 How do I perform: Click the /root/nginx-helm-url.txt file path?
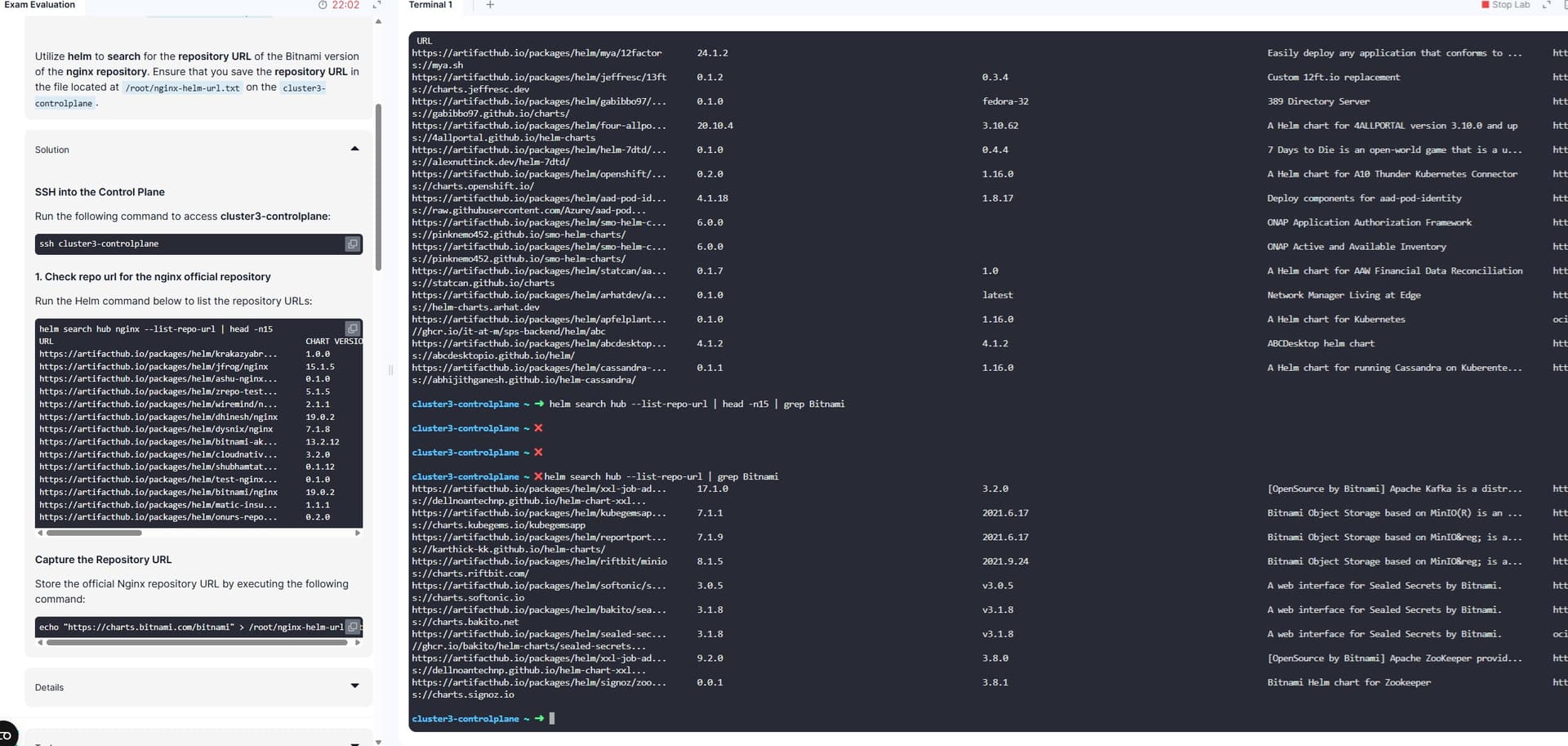point(182,87)
